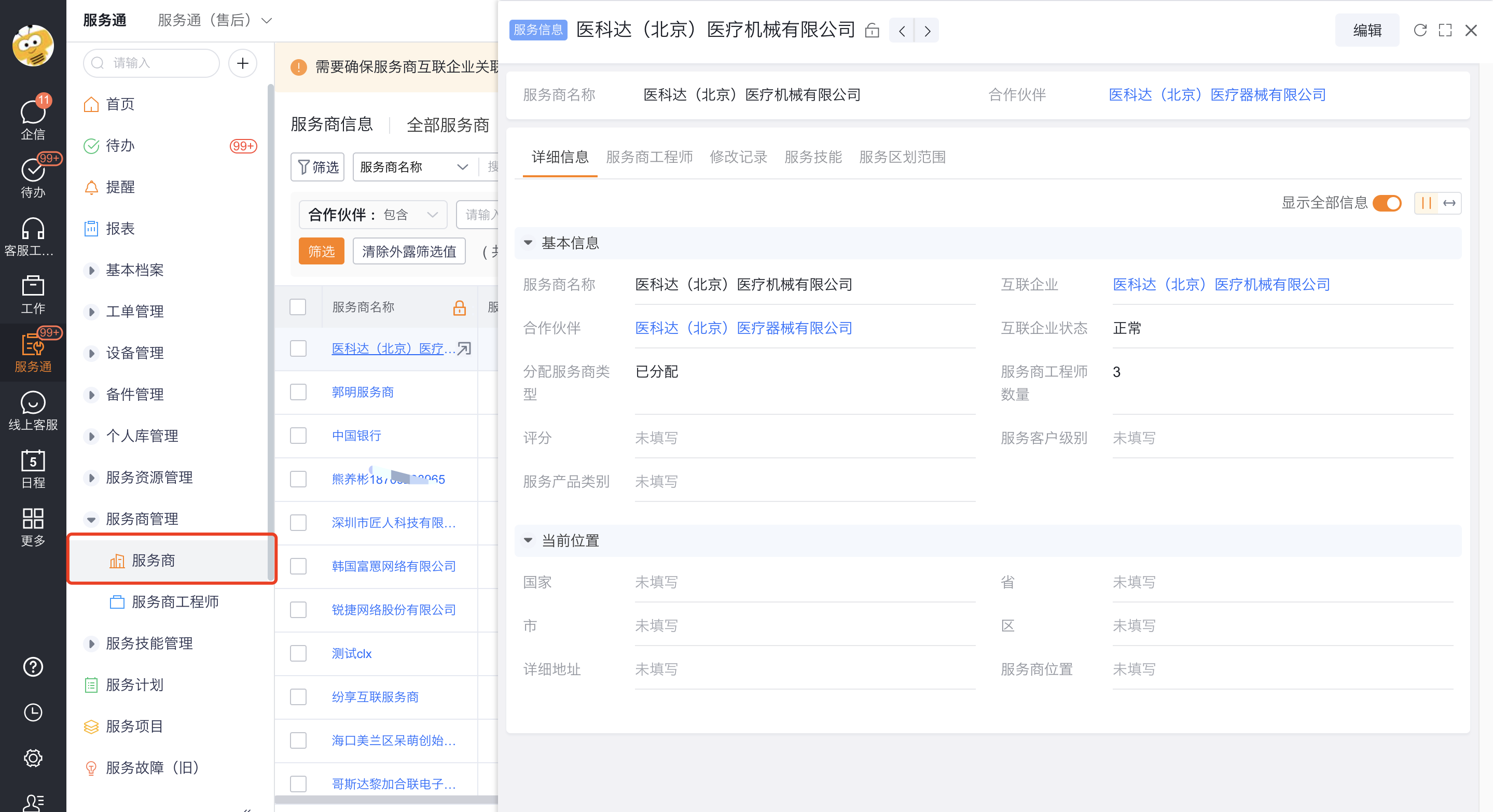The height and width of the screenshot is (812, 1493).
Task: Toggle the 显示全部信息 switch
Action: point(1388,203)
